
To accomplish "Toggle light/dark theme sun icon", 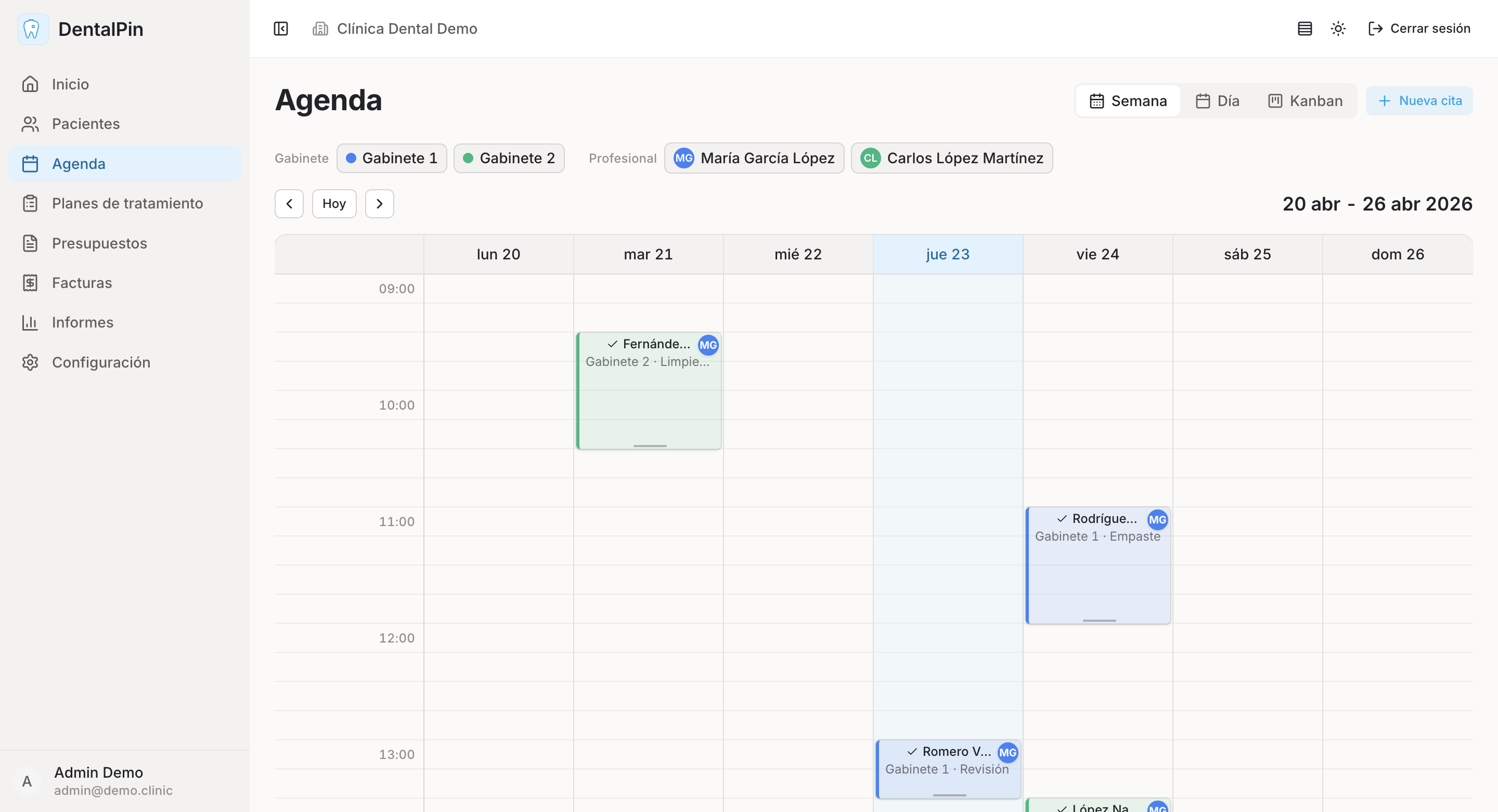I will (1338, 29).
